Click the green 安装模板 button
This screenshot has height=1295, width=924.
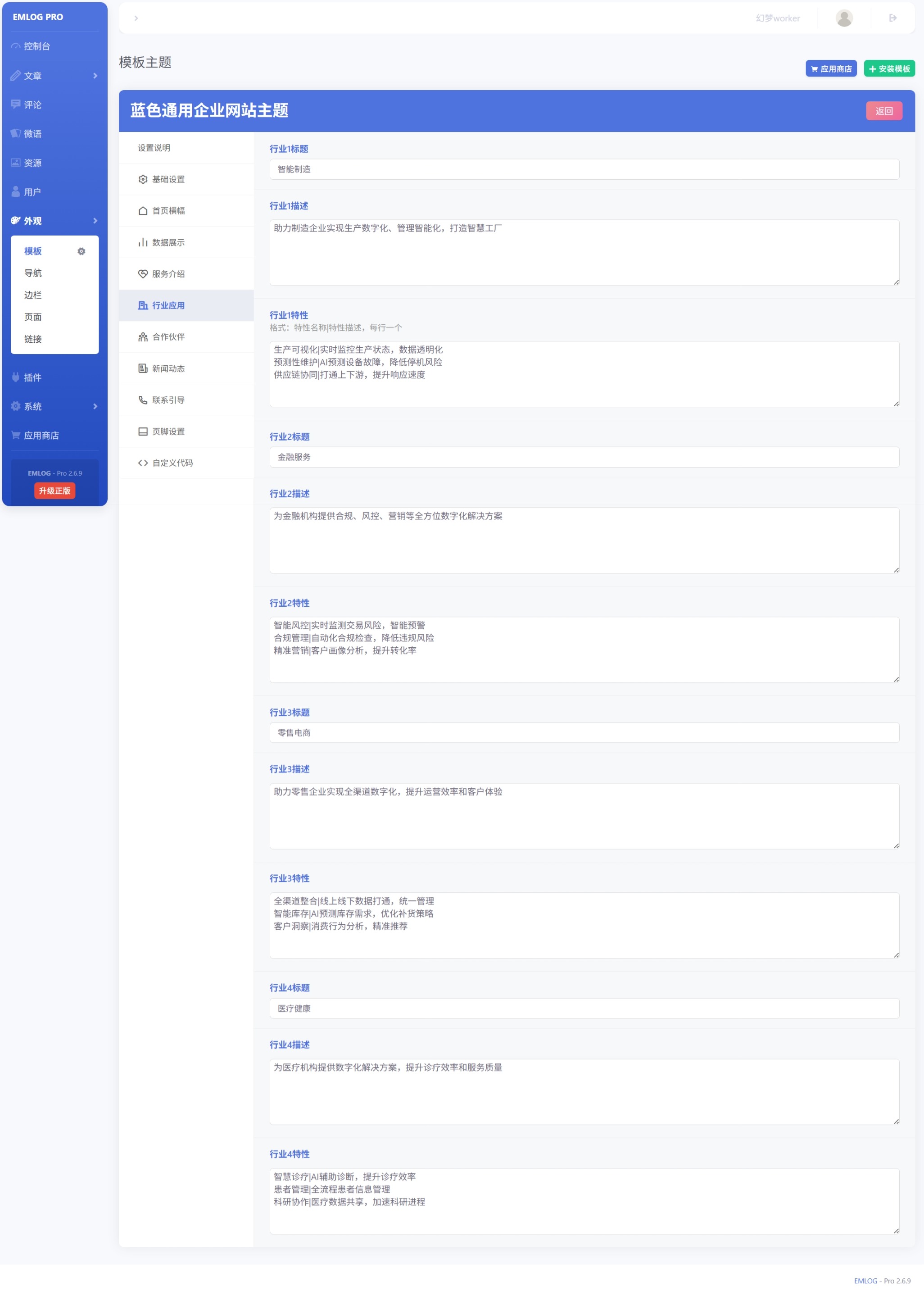889,69
